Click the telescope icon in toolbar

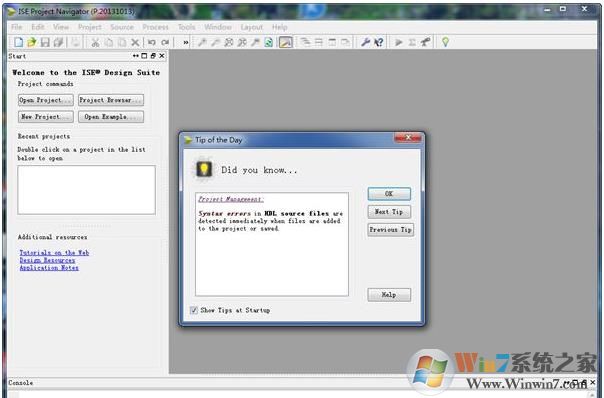point(425,42)
